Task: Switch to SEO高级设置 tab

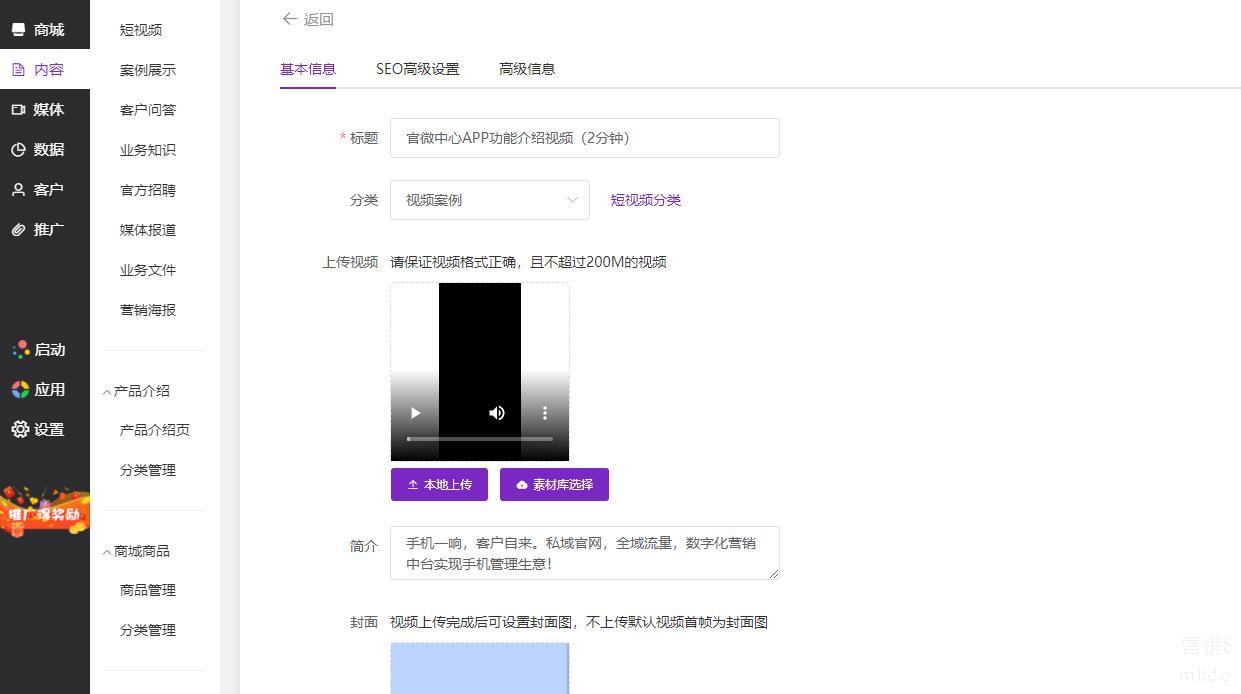Action: tap(417, 69)
